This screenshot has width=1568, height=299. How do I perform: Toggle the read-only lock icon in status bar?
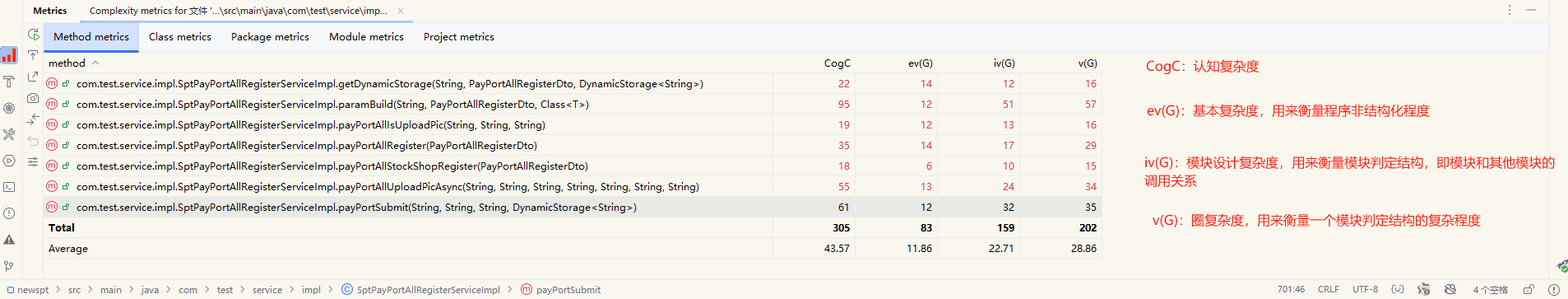[1529, 290]
